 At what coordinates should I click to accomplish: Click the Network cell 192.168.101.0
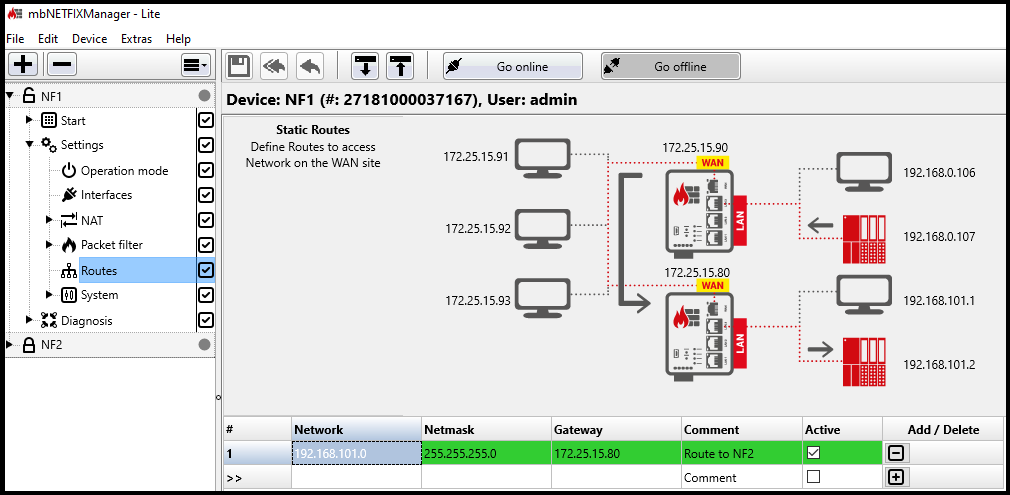coord(356,453)
